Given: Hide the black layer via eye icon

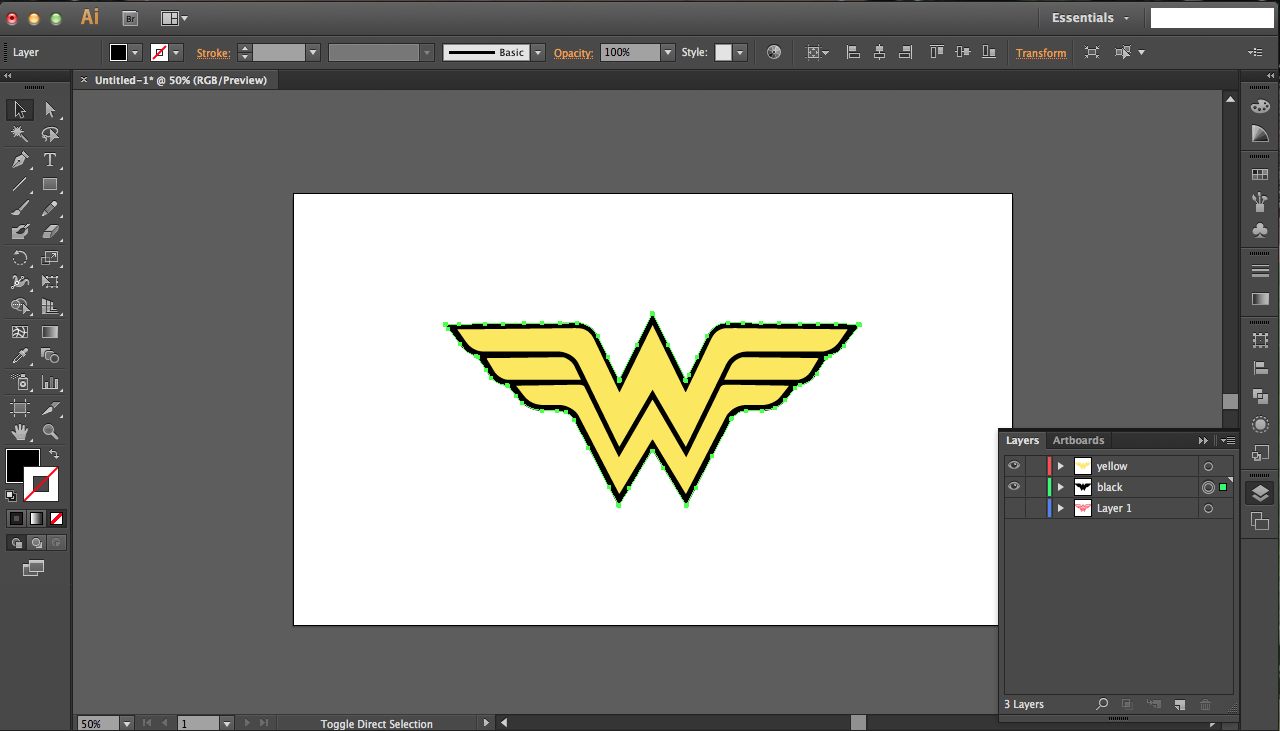Looking at the screenshot, I should [x=1014, y=487].
